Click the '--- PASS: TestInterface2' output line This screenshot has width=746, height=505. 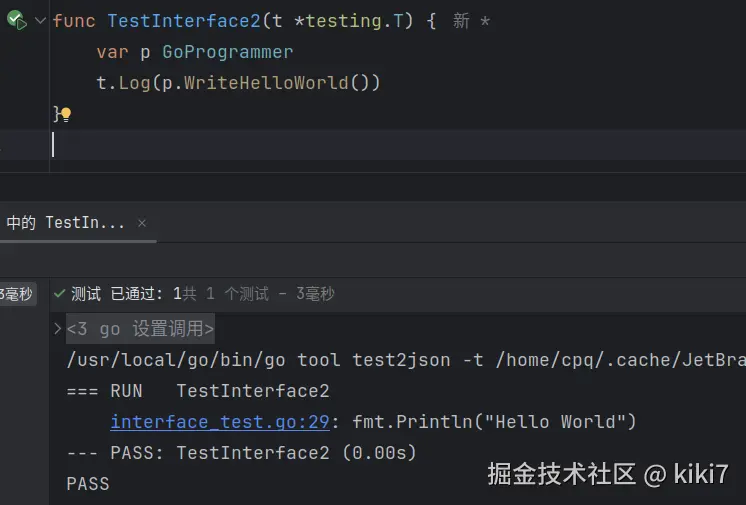[240, 453]
